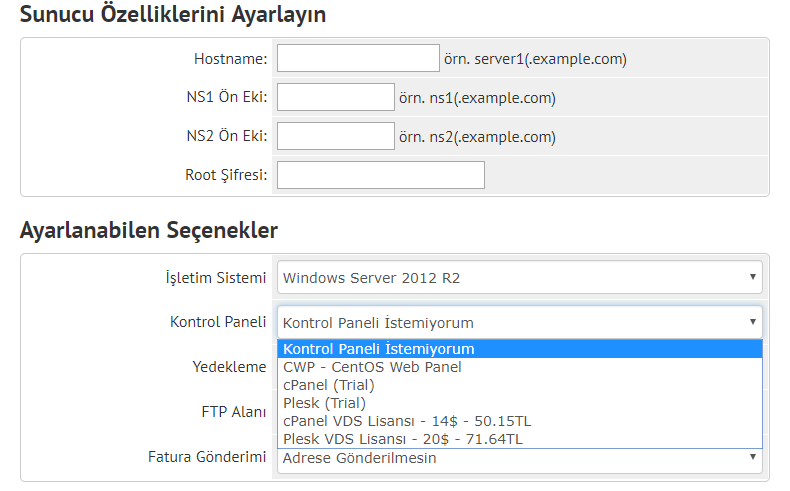Image resolution: width=790 pixels, height=491 pixels.
Task: Click the 'Ayarlanabilen Seçenekler' heading
Action: [149, 231]
